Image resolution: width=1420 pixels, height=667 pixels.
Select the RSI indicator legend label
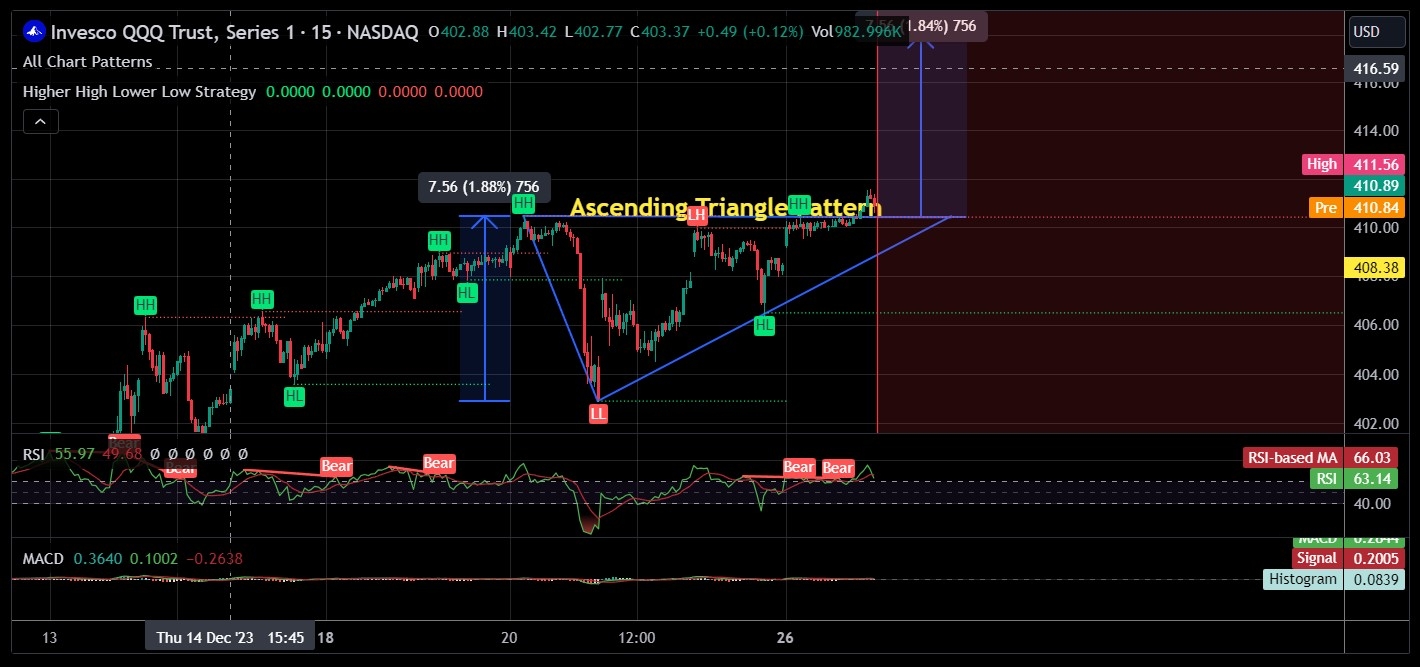(x=33, y=454)
